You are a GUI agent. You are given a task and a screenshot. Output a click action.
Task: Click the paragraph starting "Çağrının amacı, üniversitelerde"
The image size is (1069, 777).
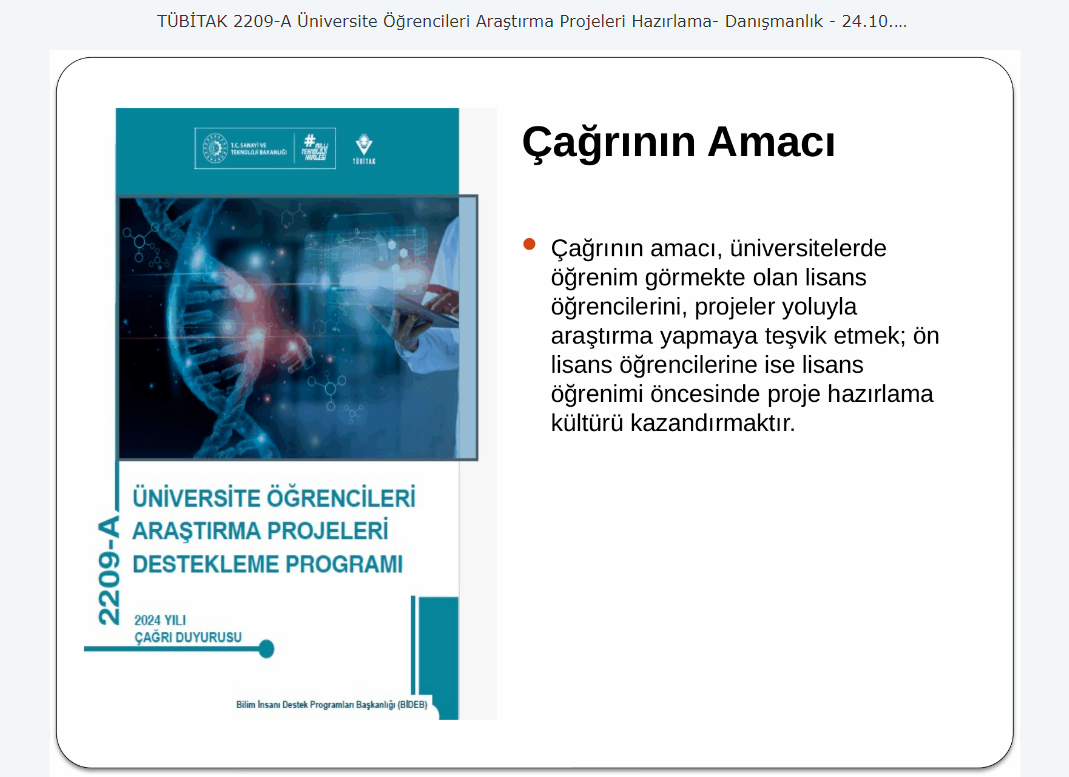click(745, 334)
